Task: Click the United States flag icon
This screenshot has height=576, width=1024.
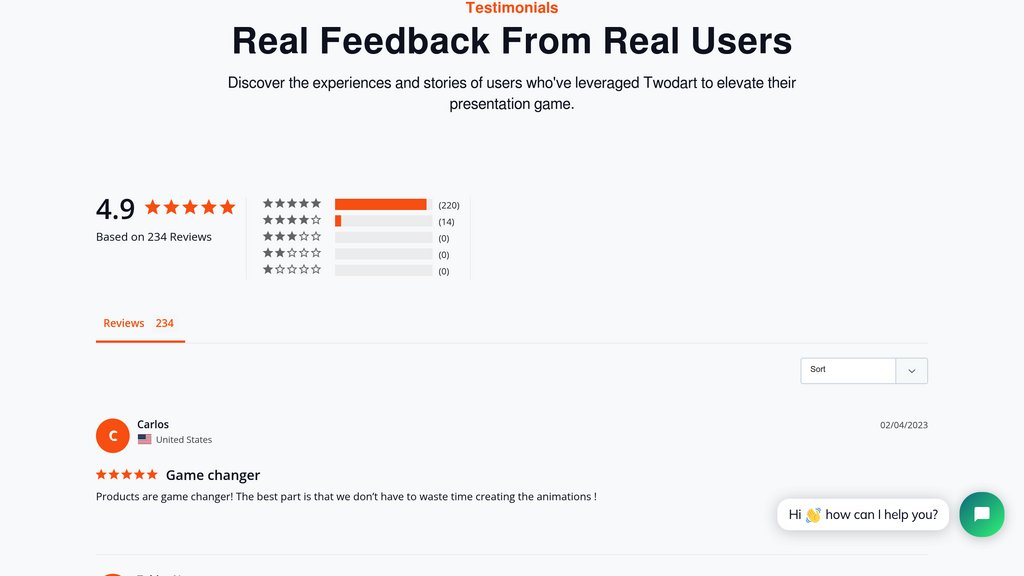Action: pyautogui.click(x=145, y=439)
